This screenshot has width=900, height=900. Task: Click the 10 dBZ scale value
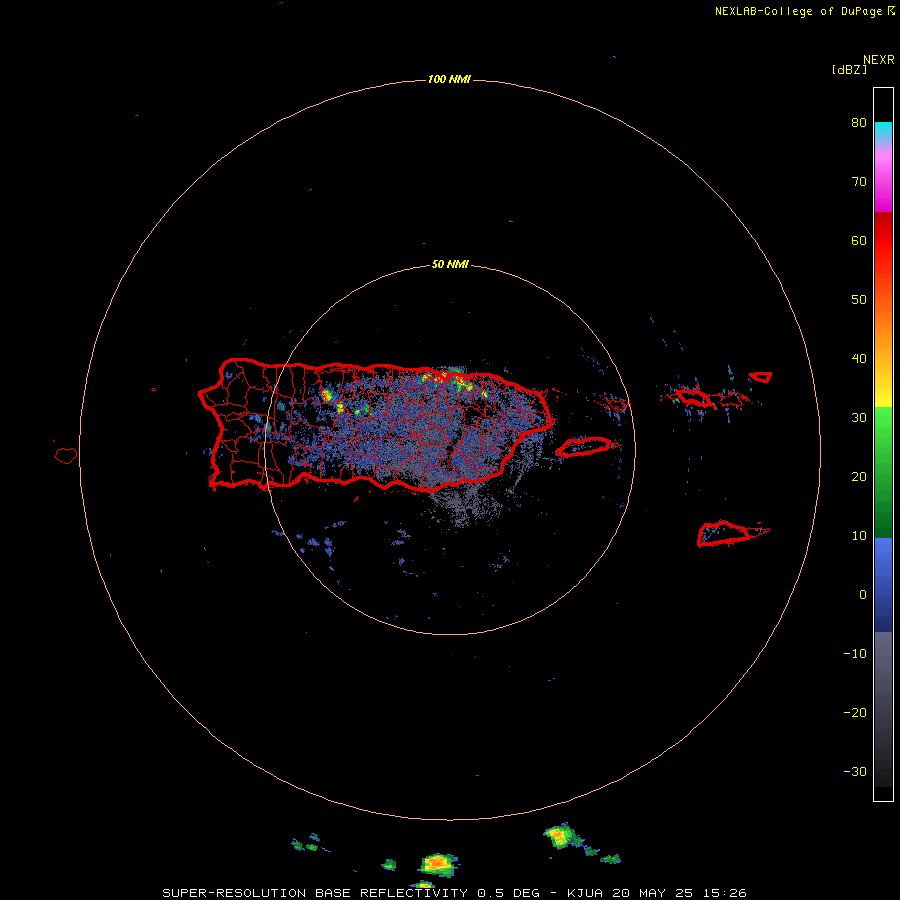pos(859,536)
